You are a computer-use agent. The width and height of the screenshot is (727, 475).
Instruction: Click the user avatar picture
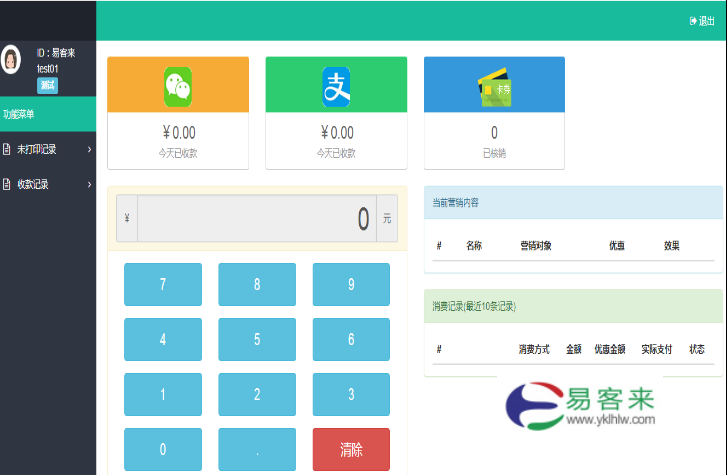[11, 59]
